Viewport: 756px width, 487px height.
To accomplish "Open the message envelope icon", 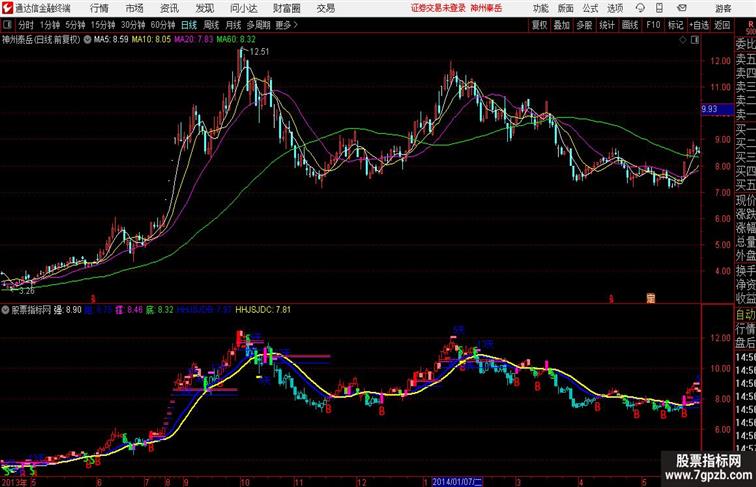I will click(682, 8).
